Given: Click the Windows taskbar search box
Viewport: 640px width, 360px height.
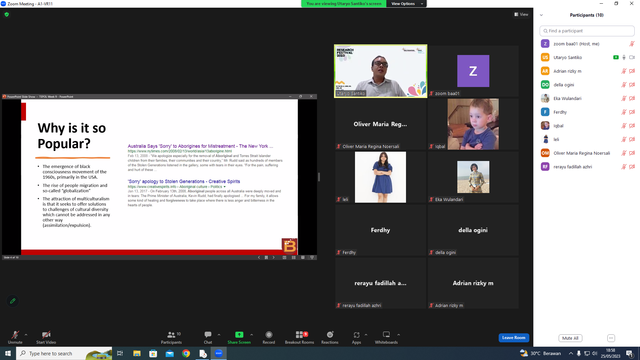Looking at the screenshot, I should (x=64, y=353).
